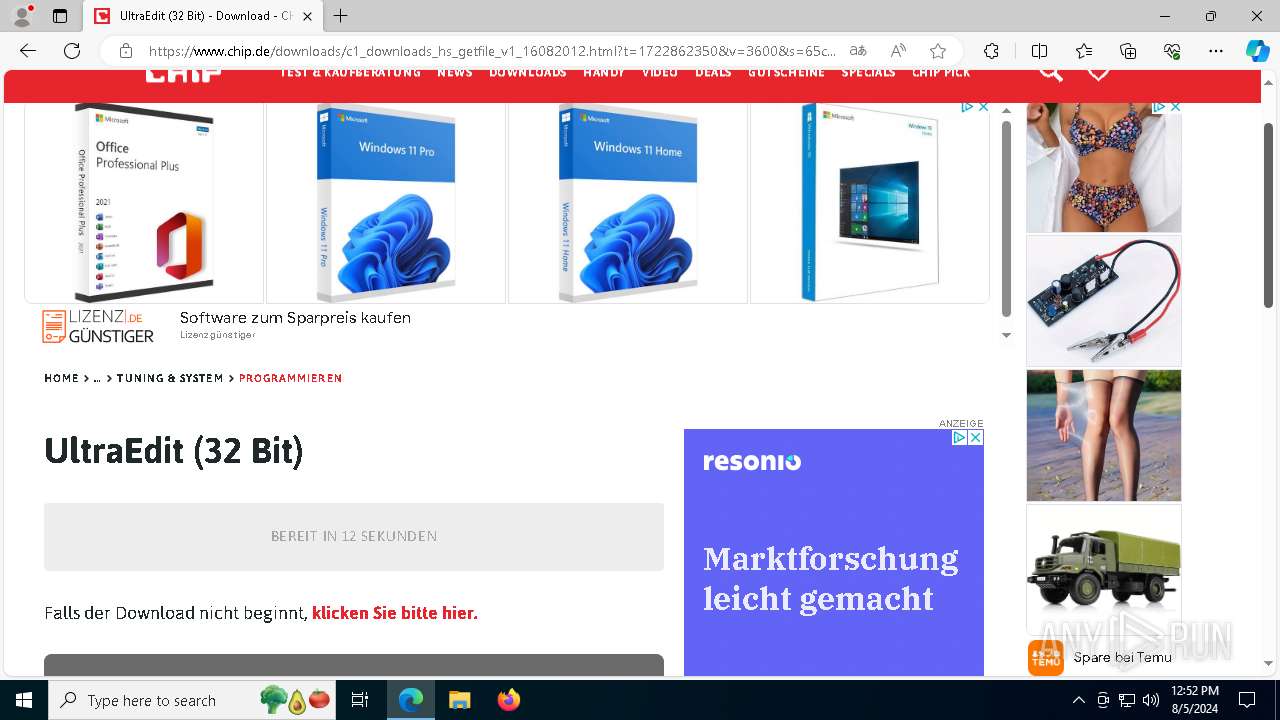Screen dimensions: 1280x720
Task: Close the UltraEdit download tab
Action: click(308, 16)
